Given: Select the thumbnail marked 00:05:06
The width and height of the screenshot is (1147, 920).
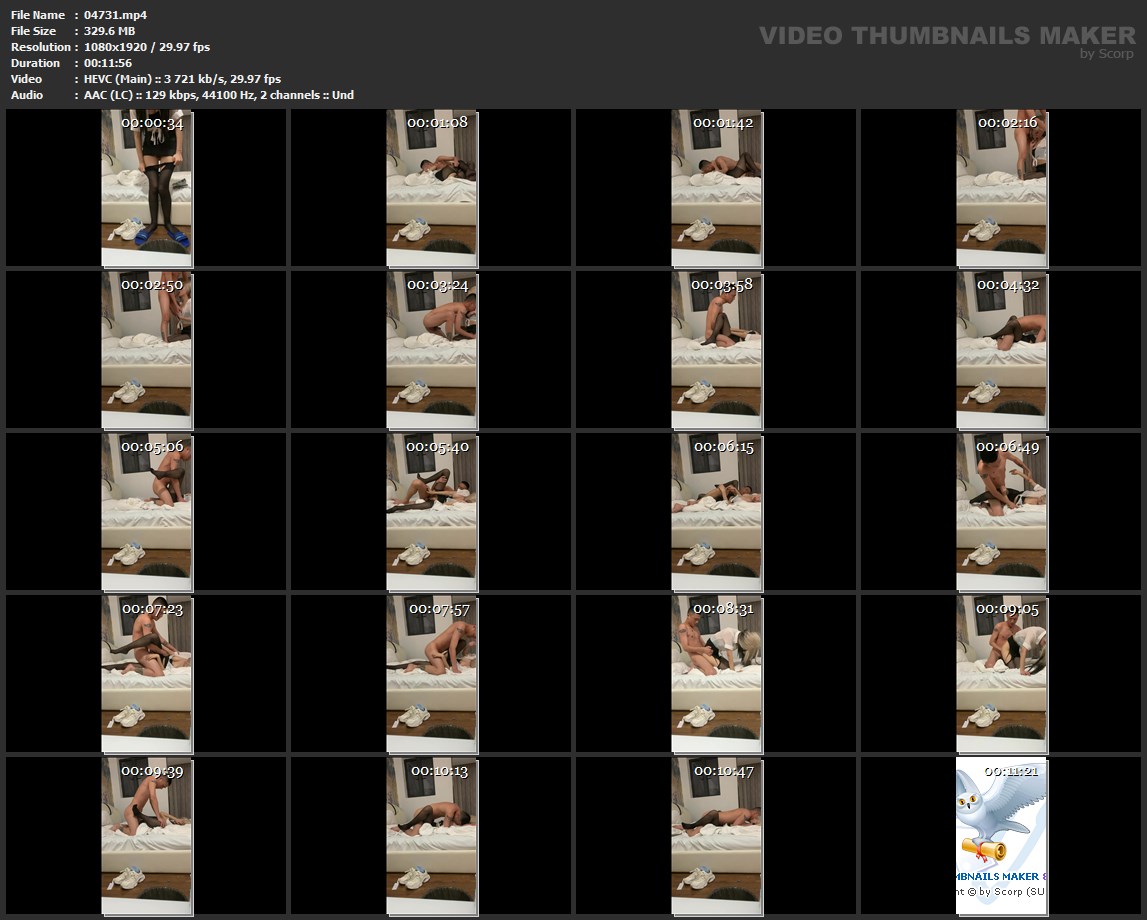Looking at the screenshot, I should pyautogui.click(x=146, y=512).
